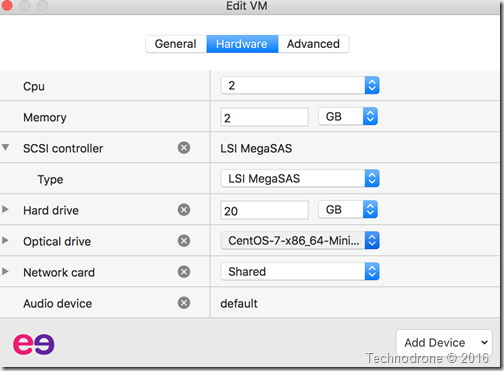This screenshot has height=371, width=504.
Task: Expand the Network card row
Action: coord(5,271)
